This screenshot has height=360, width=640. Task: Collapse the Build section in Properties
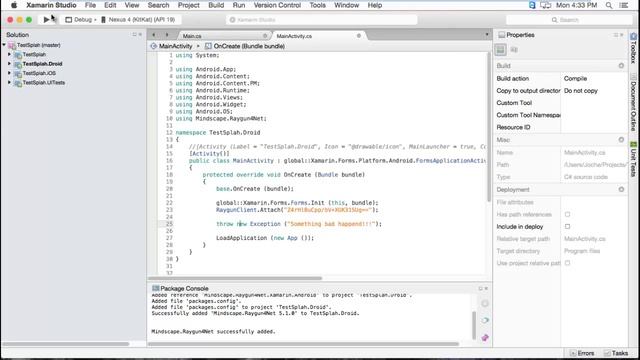(x=621, y=66)
